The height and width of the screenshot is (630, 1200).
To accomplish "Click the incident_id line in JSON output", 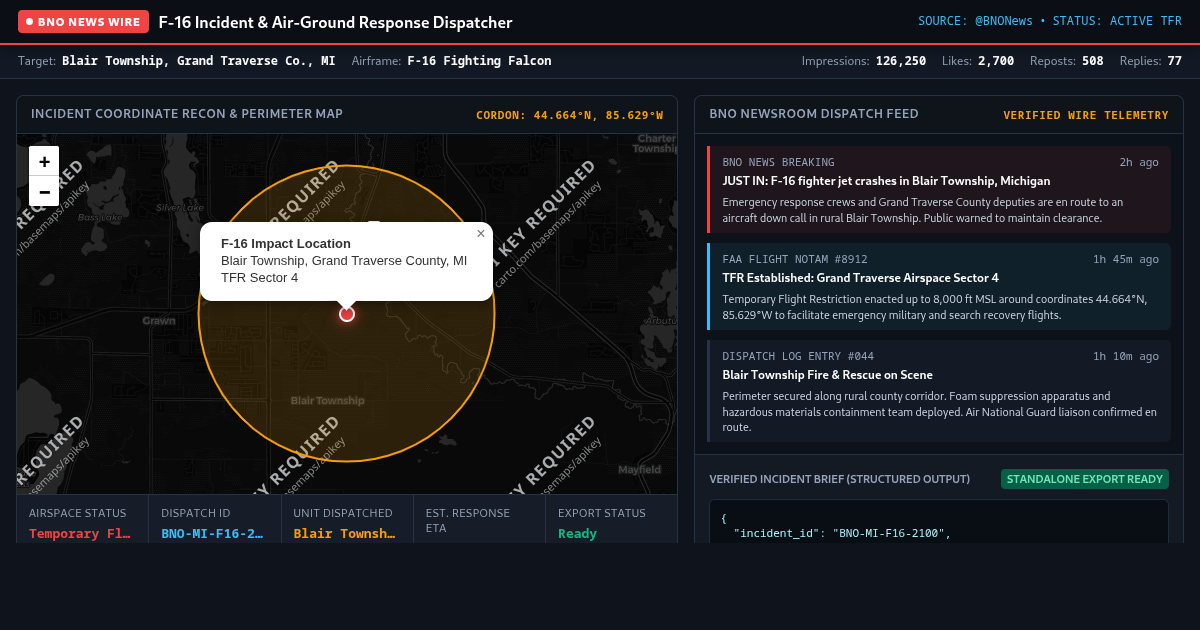I will (842, 534).
